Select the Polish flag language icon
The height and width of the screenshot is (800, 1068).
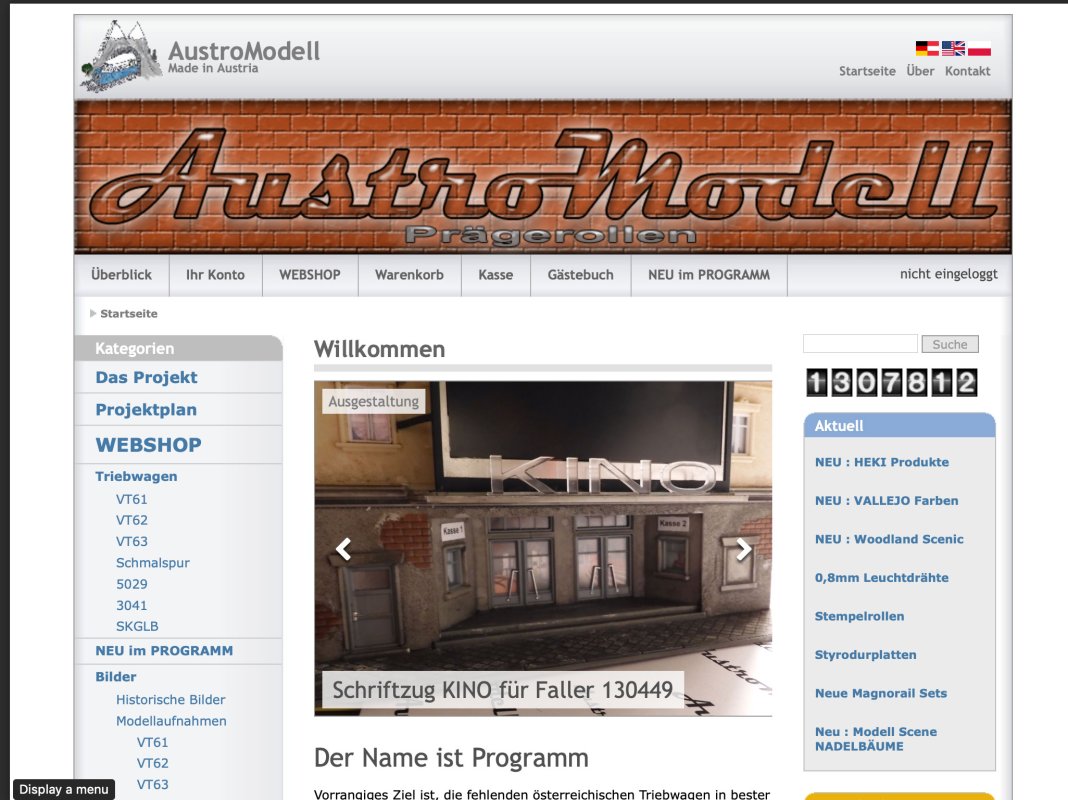pyautogui.click(x=979, y=48)
